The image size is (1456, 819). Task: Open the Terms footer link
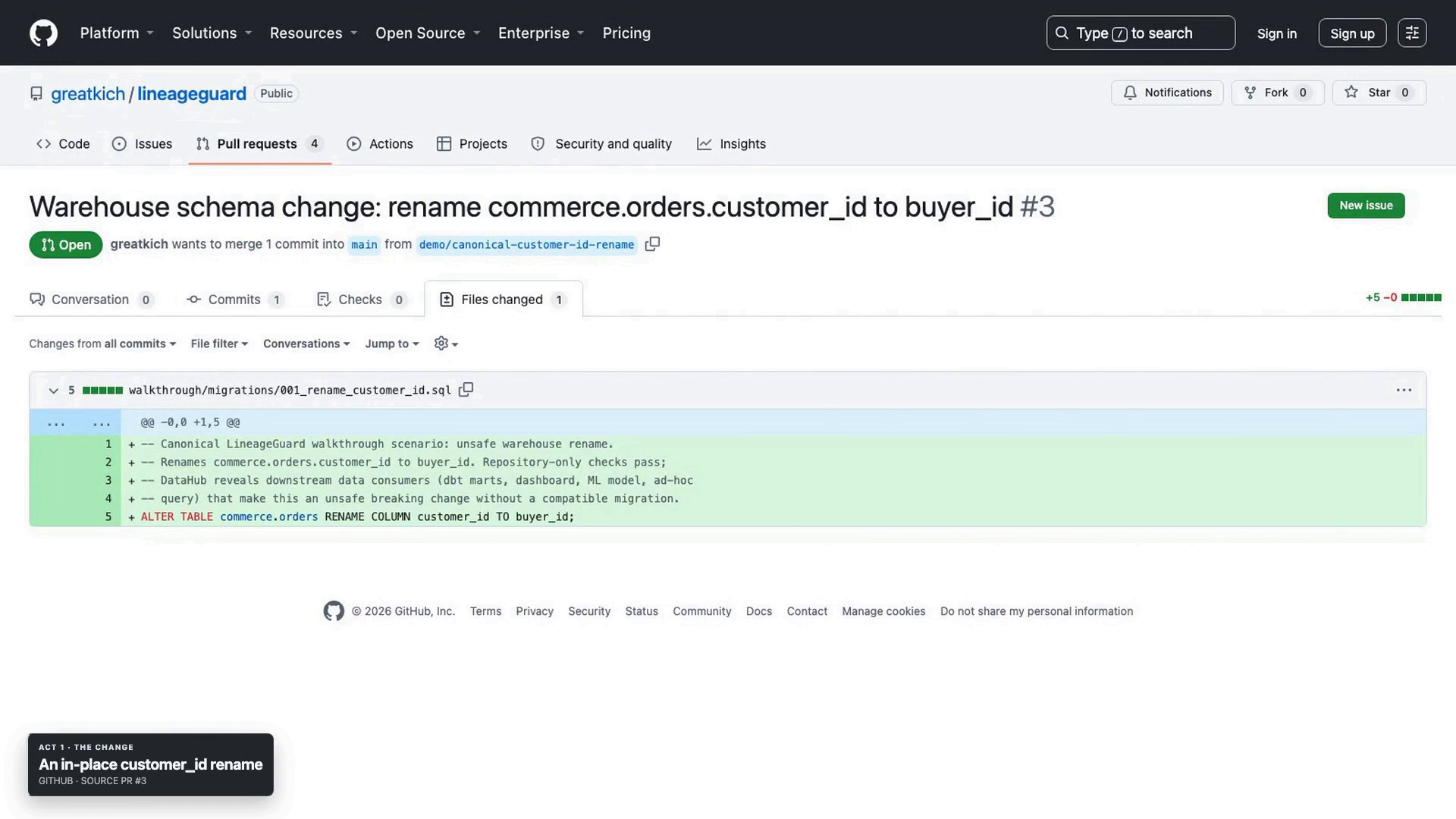[485, 611]
